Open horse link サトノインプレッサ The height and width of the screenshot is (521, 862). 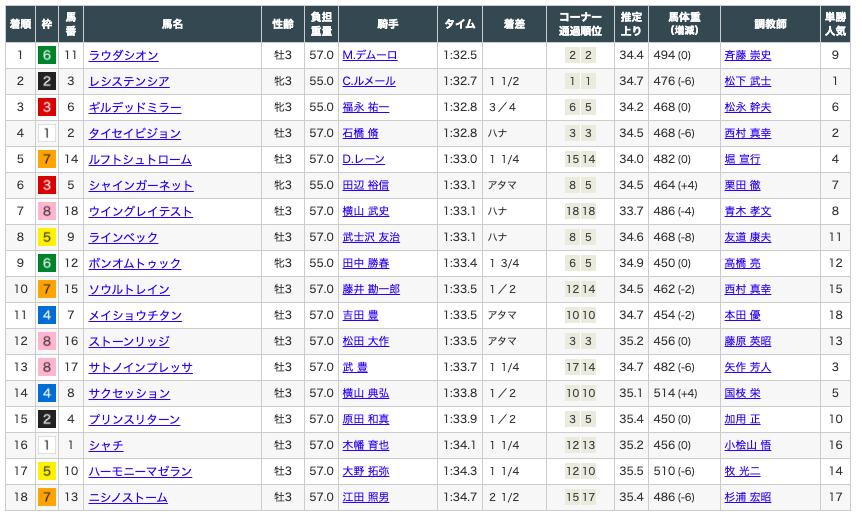[141, 368]
